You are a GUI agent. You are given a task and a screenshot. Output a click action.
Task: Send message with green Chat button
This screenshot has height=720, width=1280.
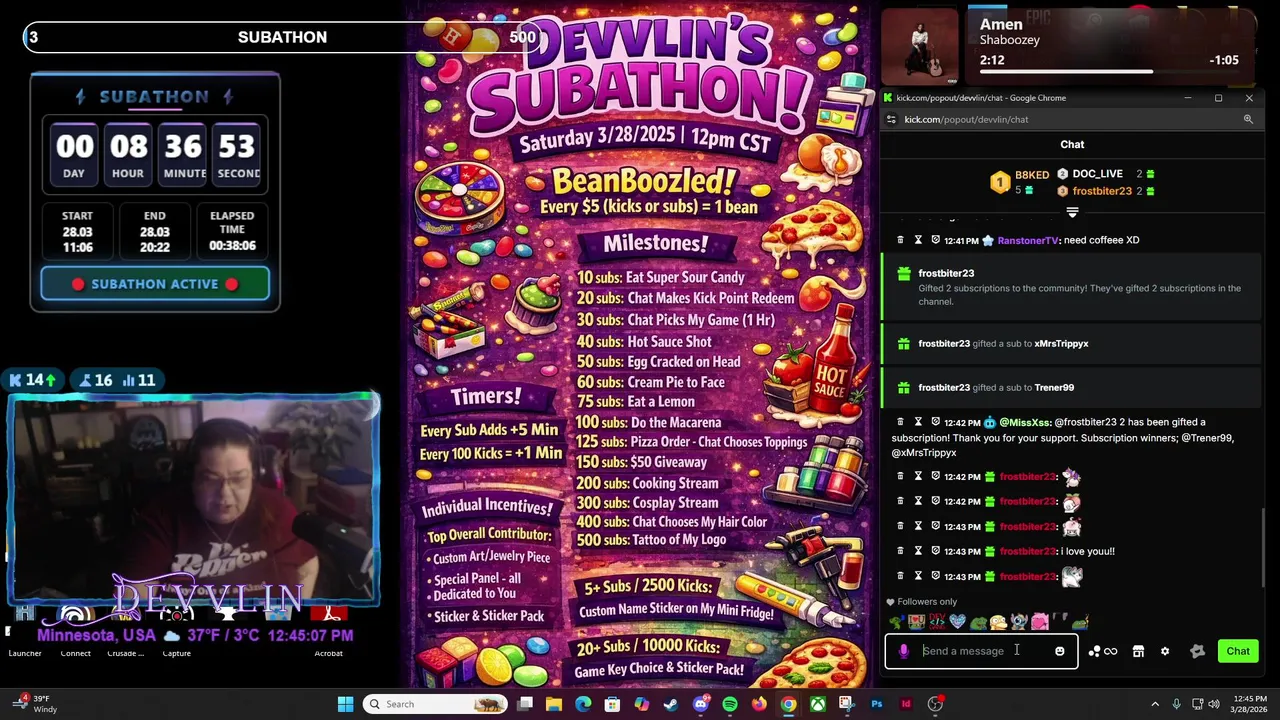tap(1238, 651)
